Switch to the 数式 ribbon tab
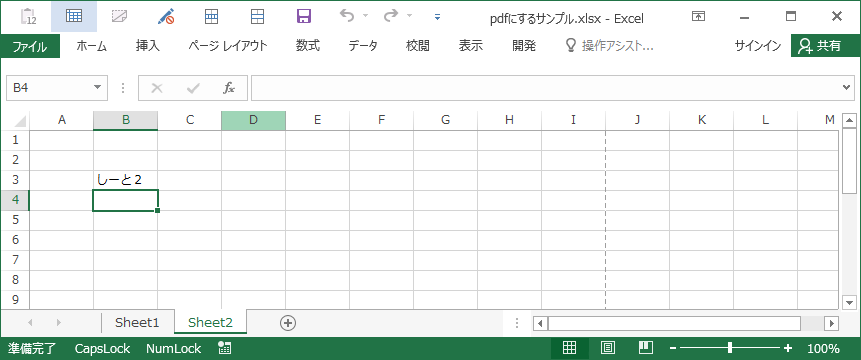The image size is (861, 360). click(x=308, y=46)
